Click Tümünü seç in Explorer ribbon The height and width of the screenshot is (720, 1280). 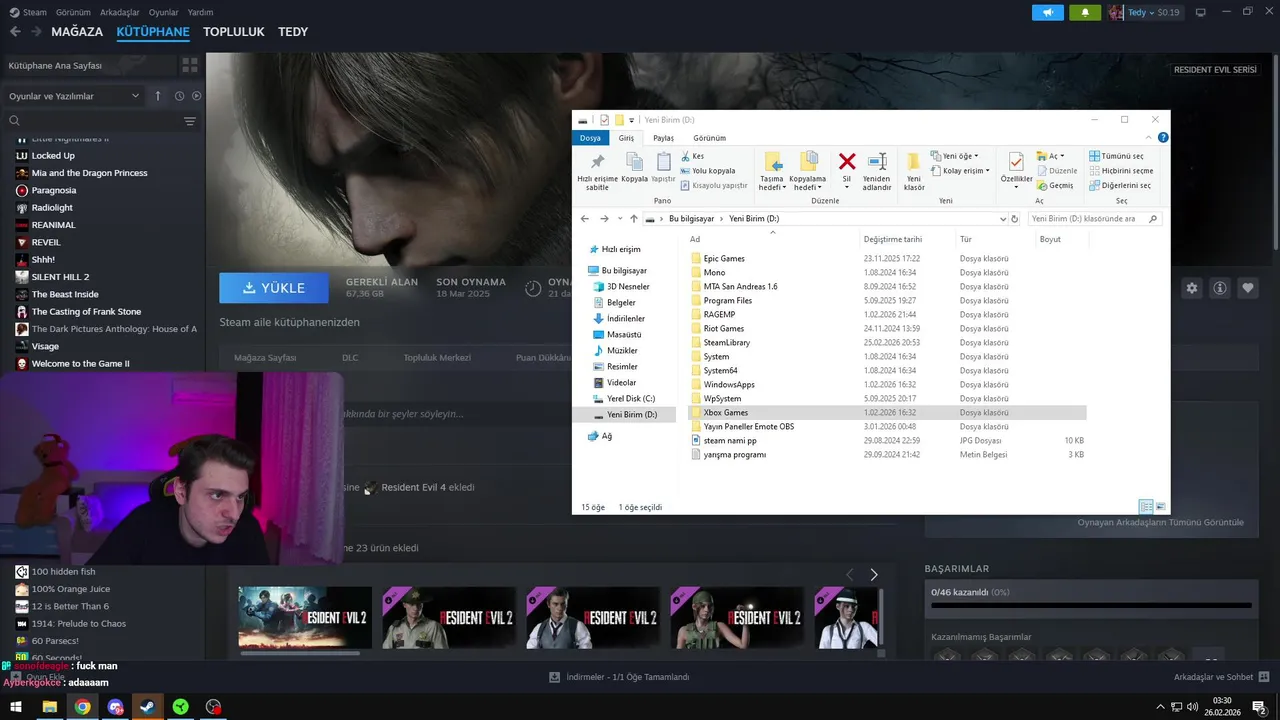(x=1116, y=156)
